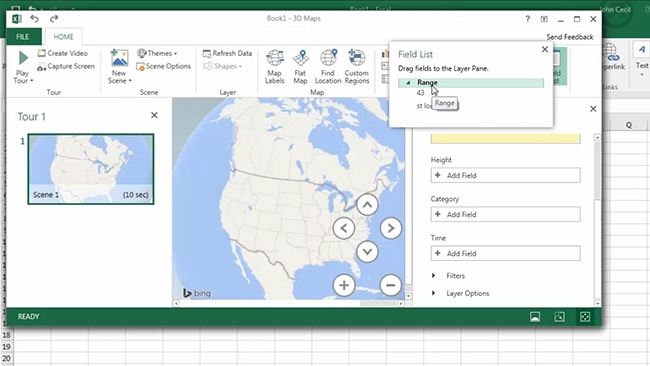
Task: Toggle Field List status bar icon
Action: click(x=585, y=317)
